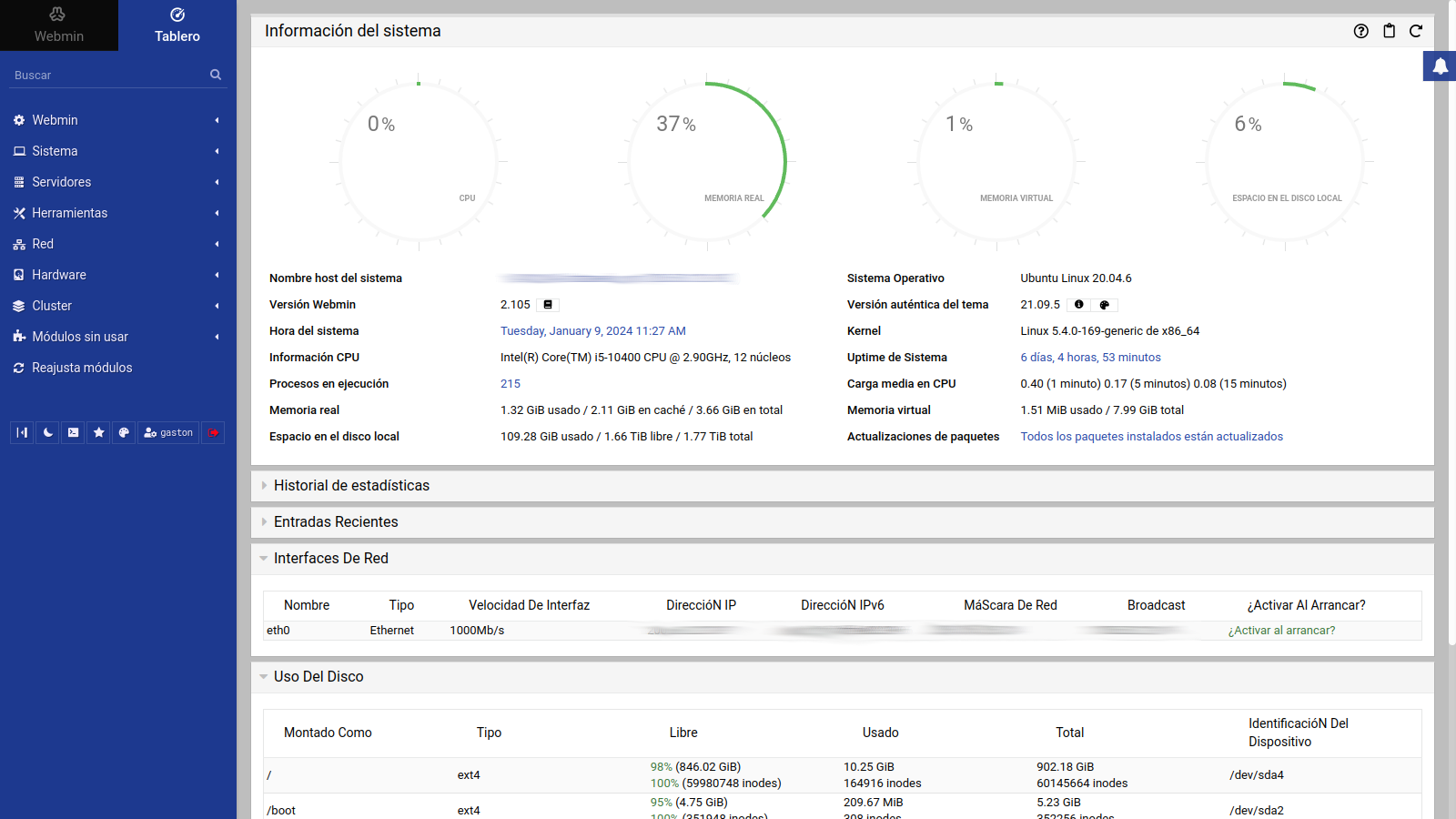This screenshot has height=819, width=1456.
Task: Copy system info using clipboard icon
Action: [x=1389, y=31]
